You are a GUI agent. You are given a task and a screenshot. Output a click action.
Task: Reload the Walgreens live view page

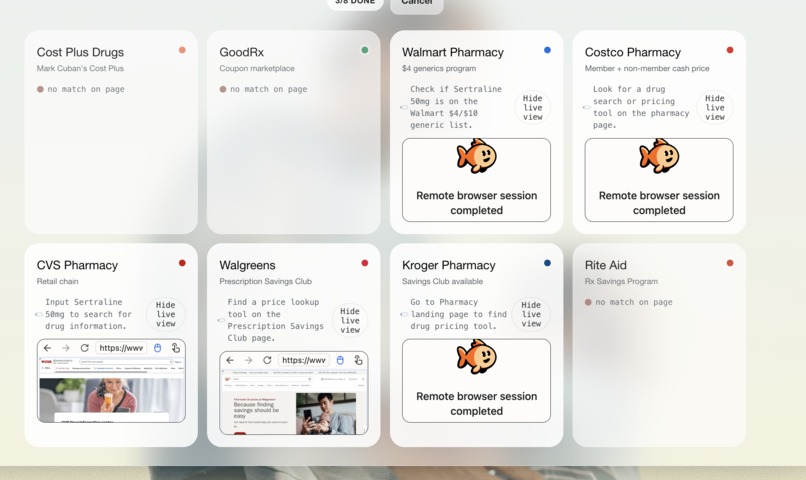(x=267, y=360)
